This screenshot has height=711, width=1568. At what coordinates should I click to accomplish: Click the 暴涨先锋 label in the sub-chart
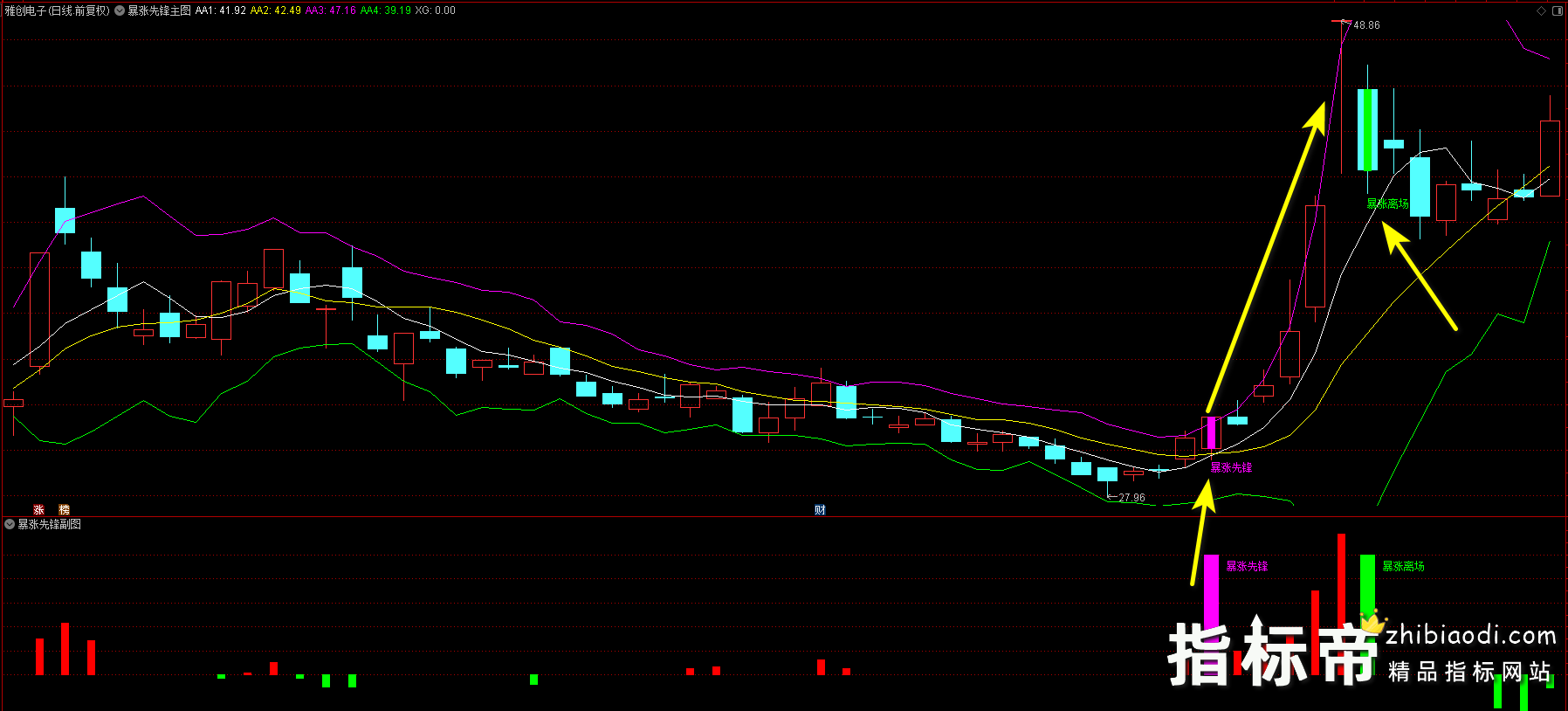(1247, 566)
